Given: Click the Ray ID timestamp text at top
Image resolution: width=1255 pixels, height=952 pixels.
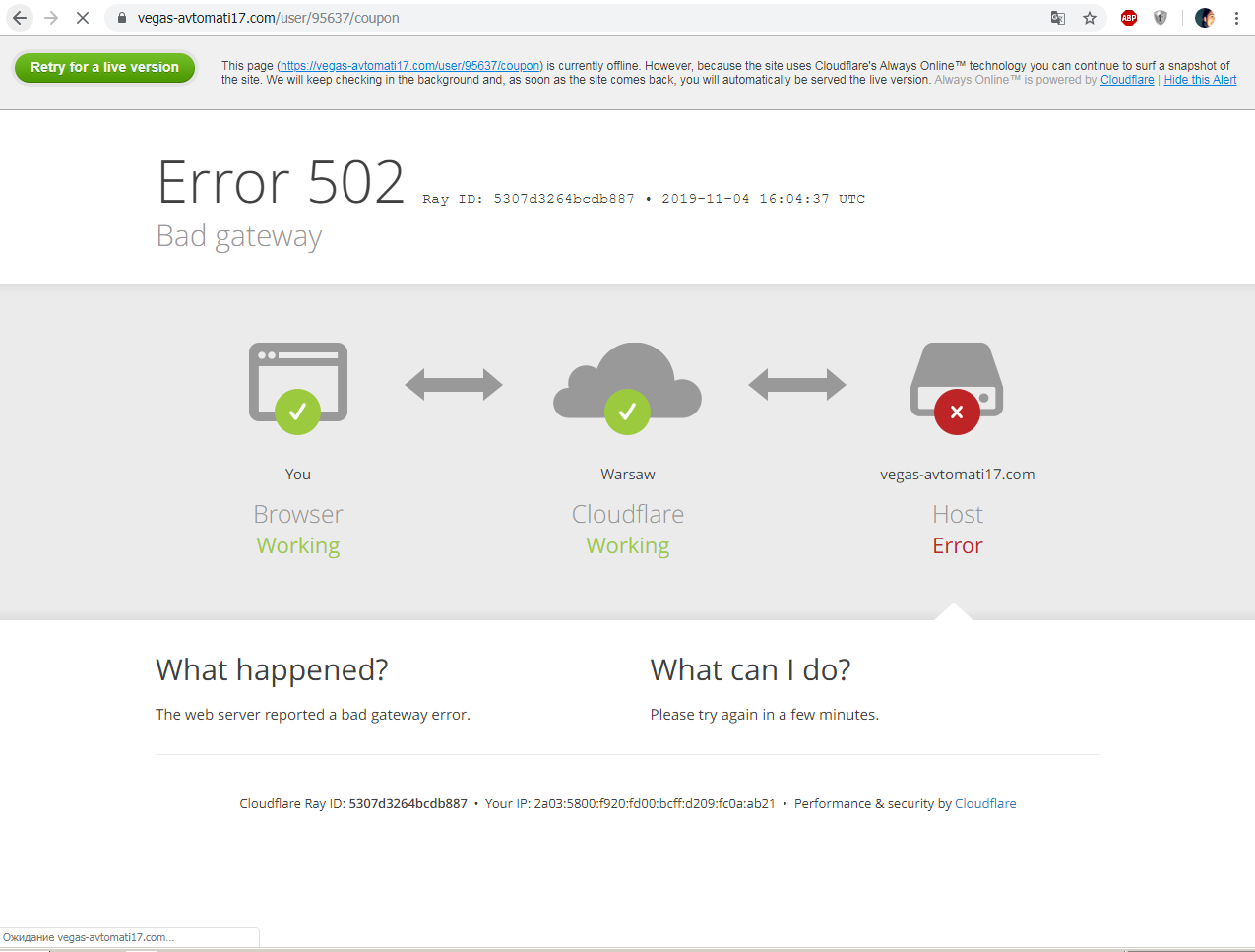Looking at the screenshot, I should [x=644, y=199].
